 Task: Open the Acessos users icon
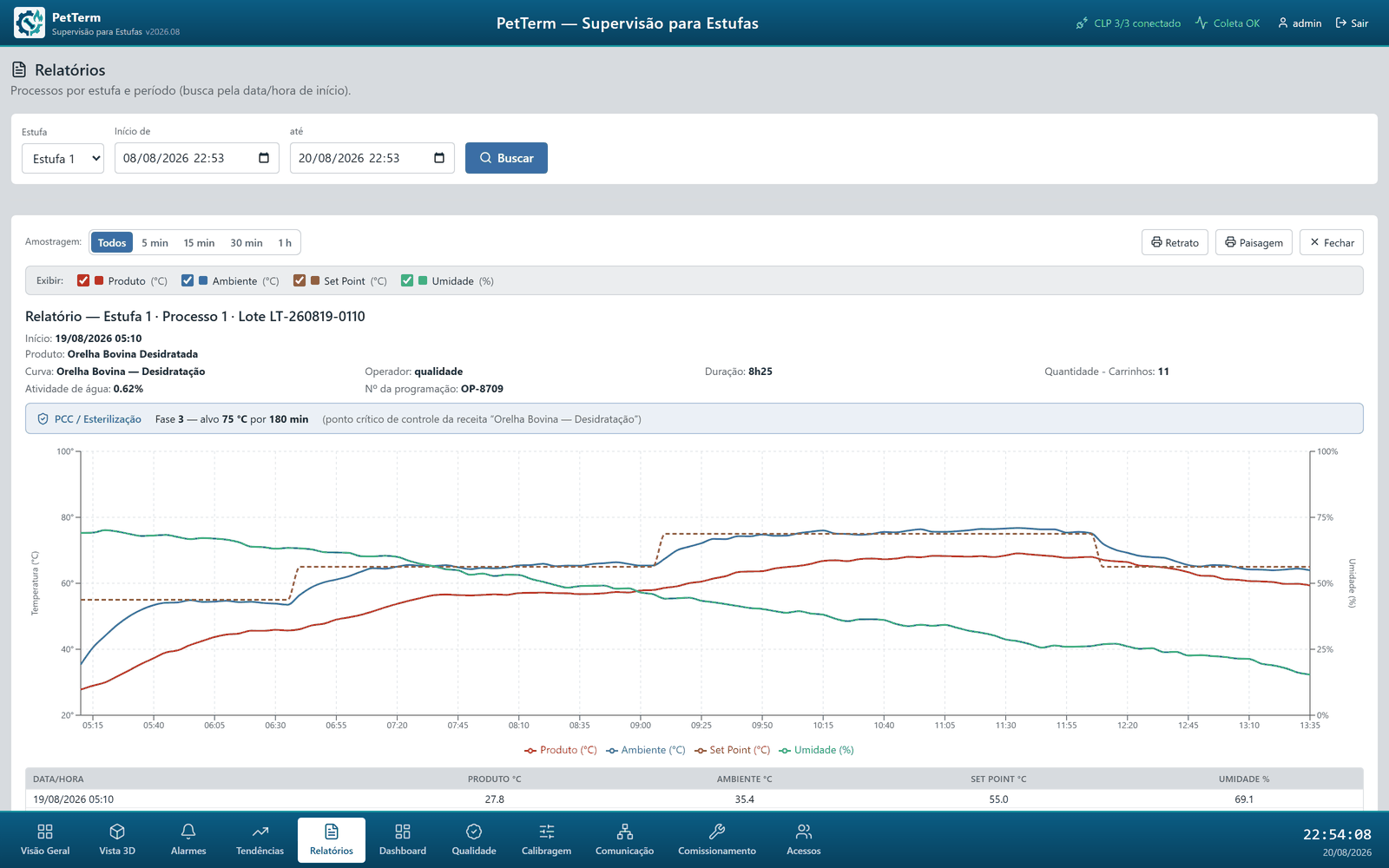tap(804, 832)
